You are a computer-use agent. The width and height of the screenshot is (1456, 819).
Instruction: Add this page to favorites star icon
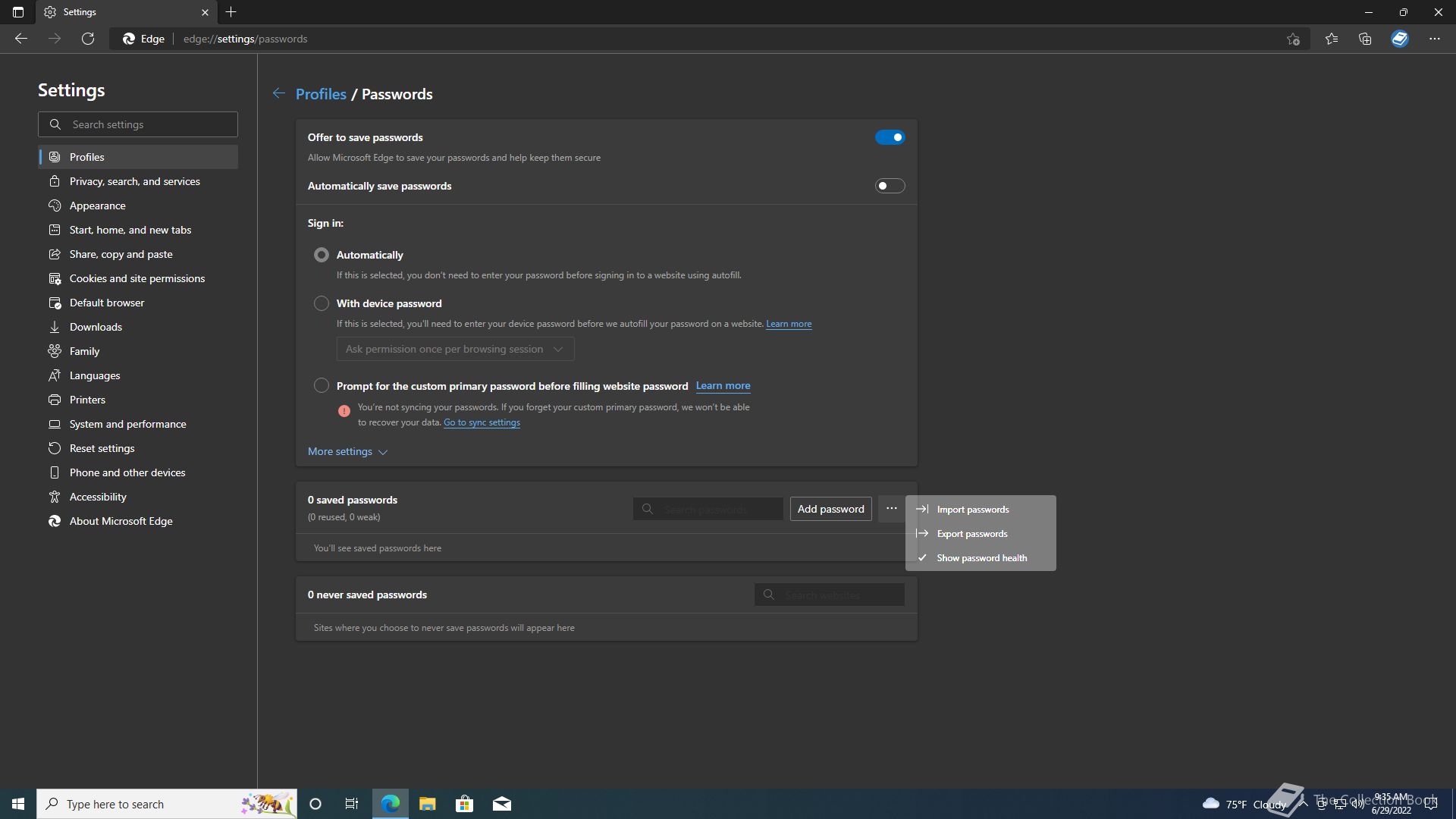point(1293,39)
